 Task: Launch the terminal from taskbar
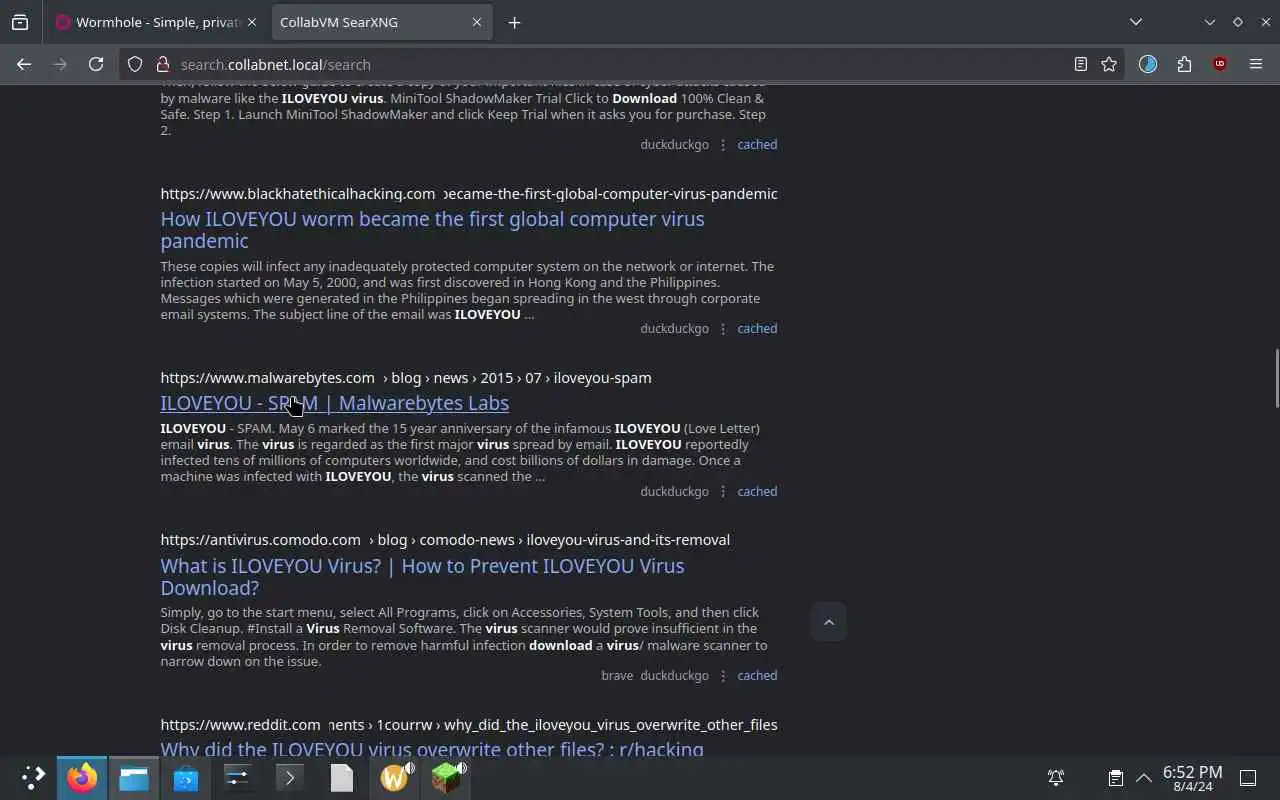click(x=290, y=777)
